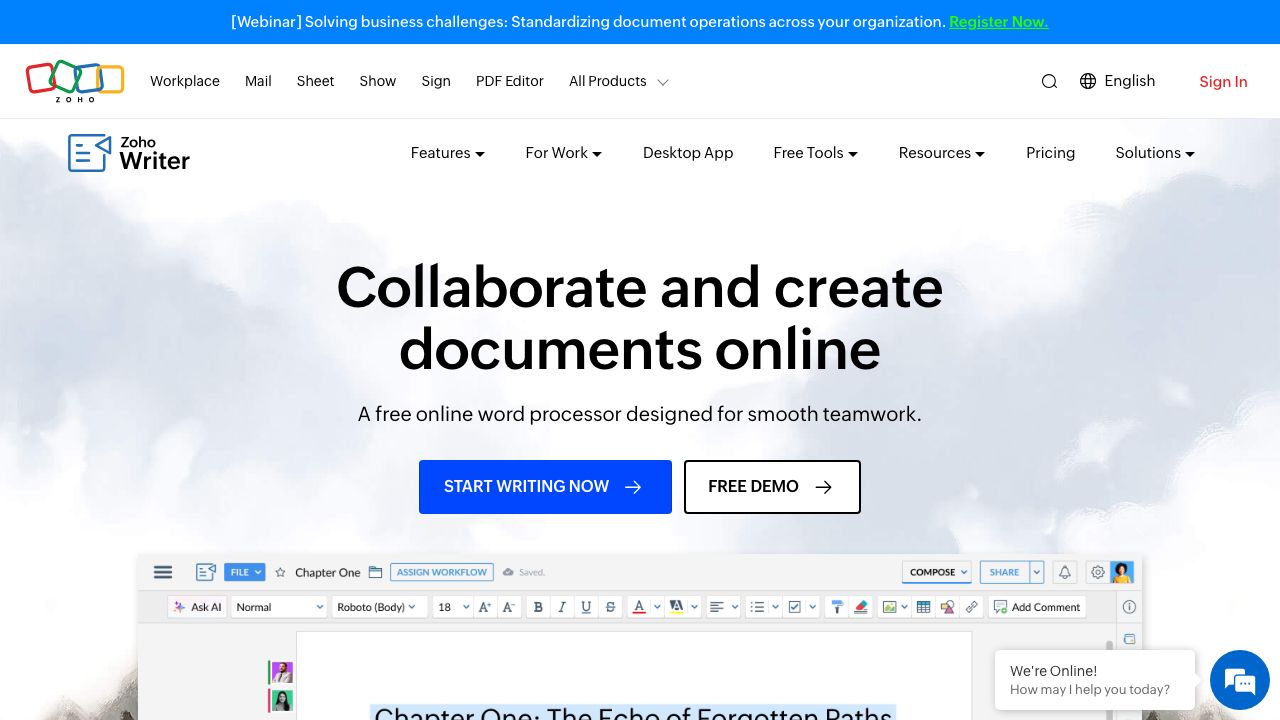Open the Resources menu
This screenshot has height=720, width=1280.
[942, 153]
